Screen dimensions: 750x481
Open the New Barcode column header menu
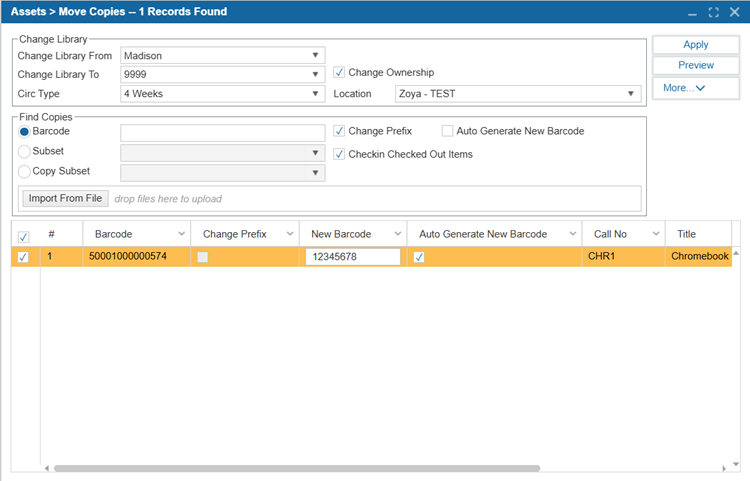397,234
